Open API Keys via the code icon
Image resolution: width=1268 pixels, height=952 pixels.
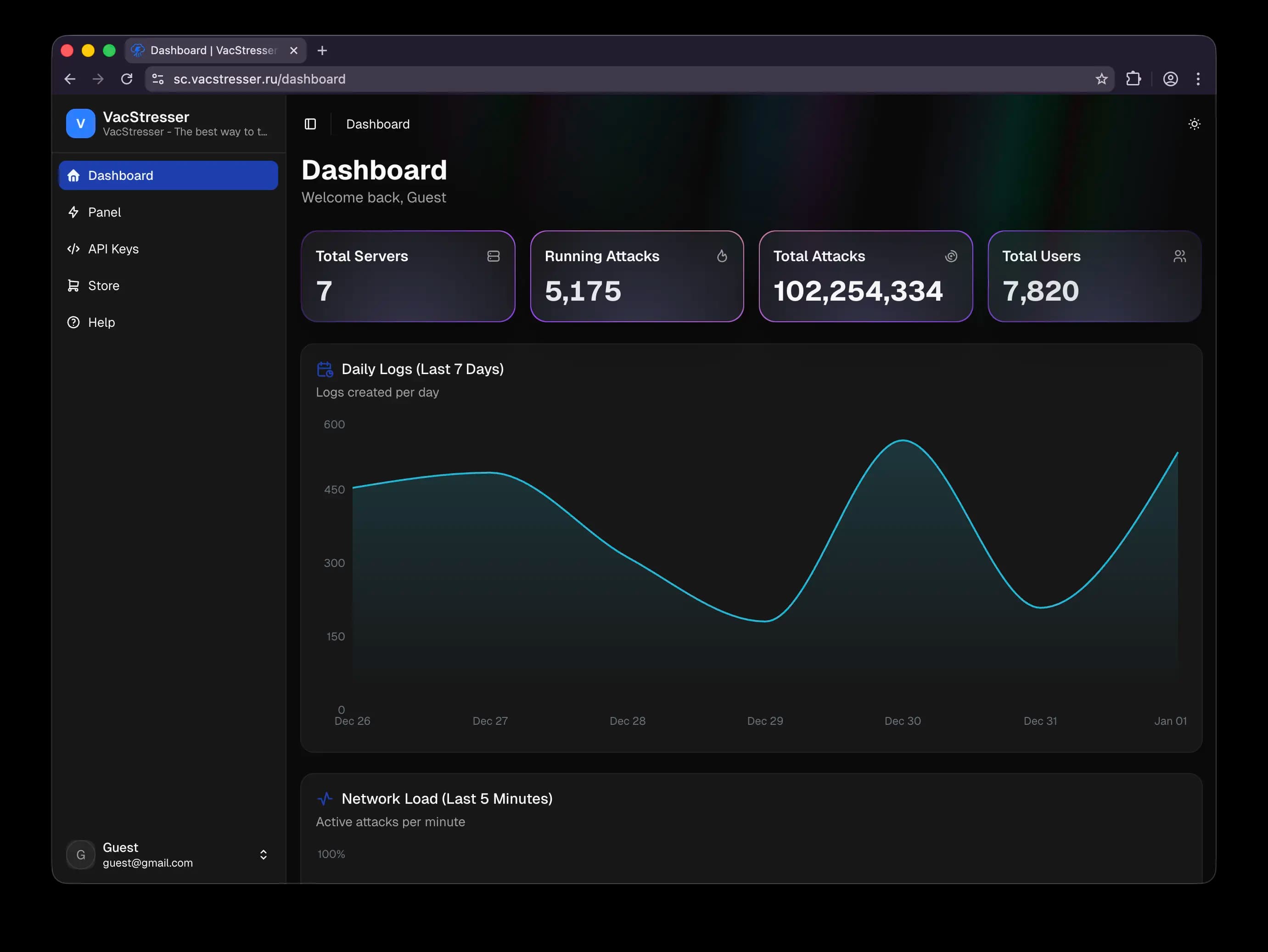(73, 249)
